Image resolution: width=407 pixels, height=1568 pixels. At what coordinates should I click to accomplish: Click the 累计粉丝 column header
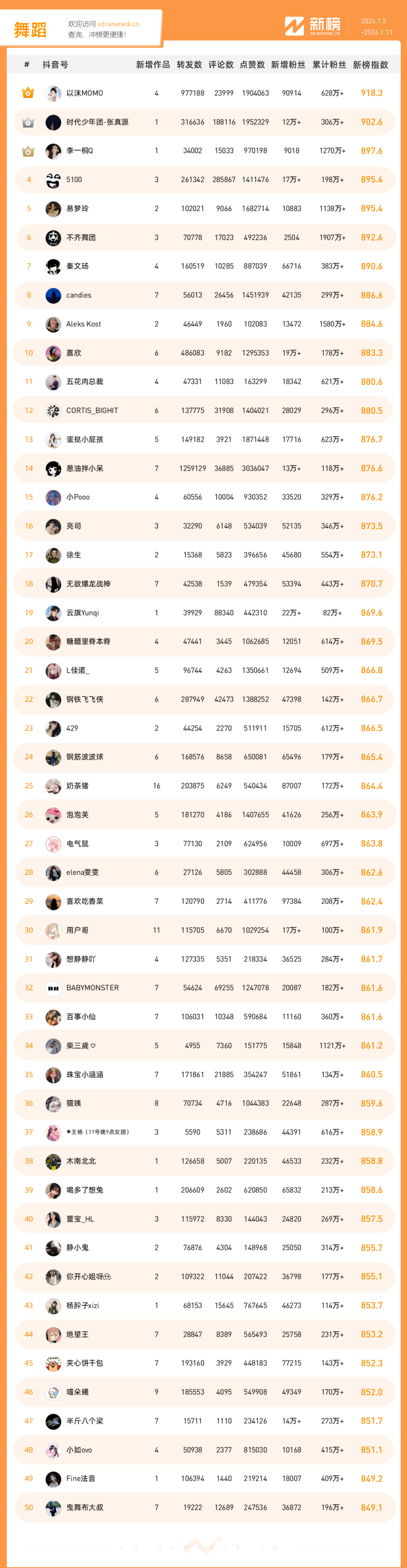(329, 65)
